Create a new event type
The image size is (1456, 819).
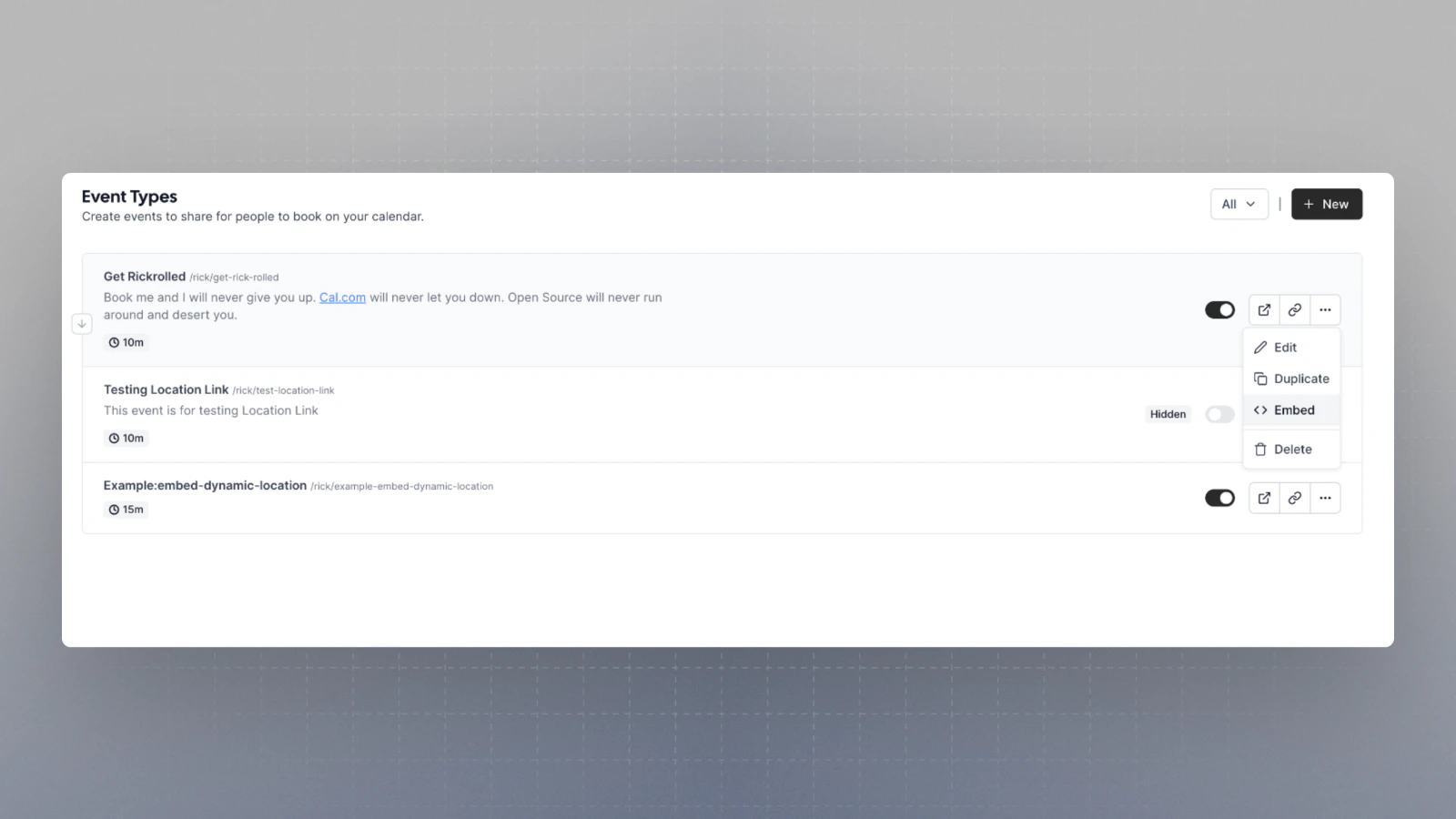point(1326,204)
